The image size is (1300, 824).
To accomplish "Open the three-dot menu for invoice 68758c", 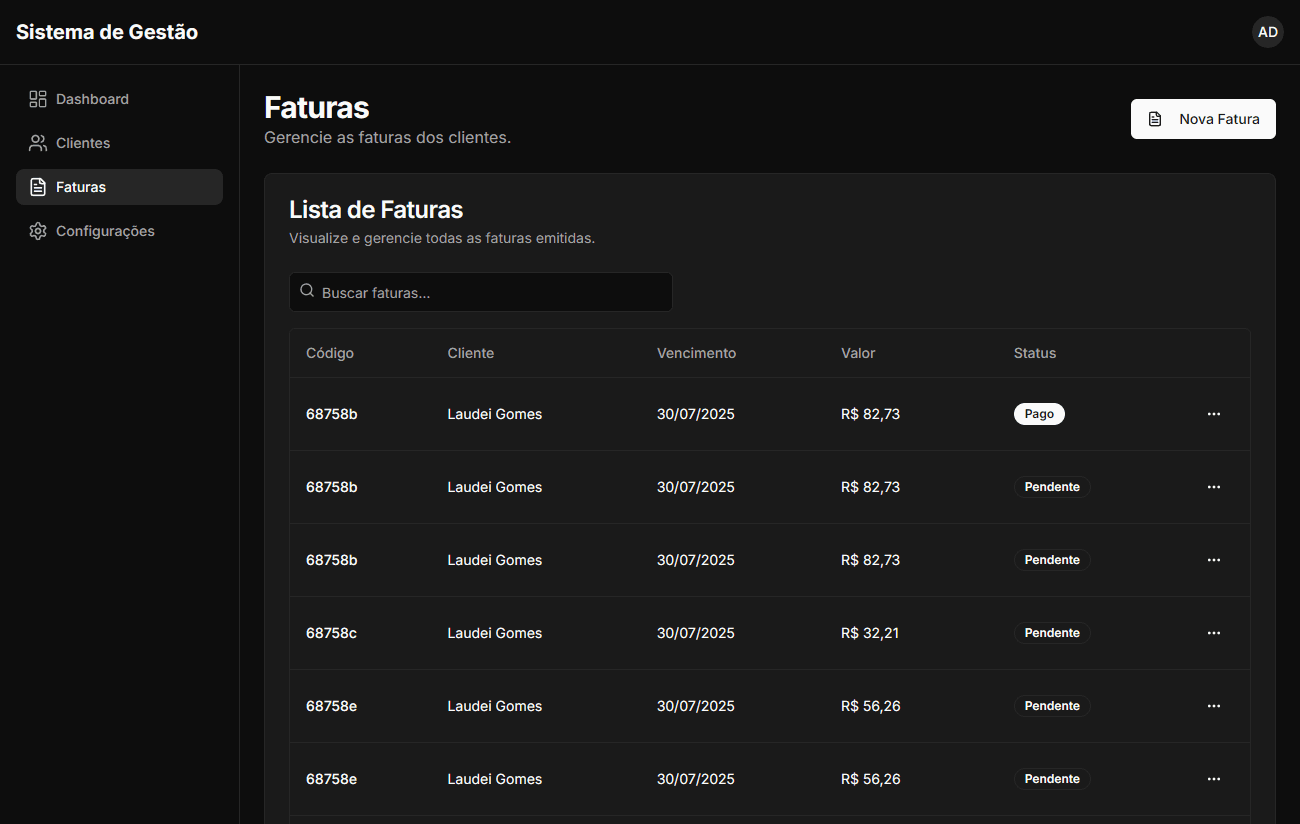I will click(1214, 633).
